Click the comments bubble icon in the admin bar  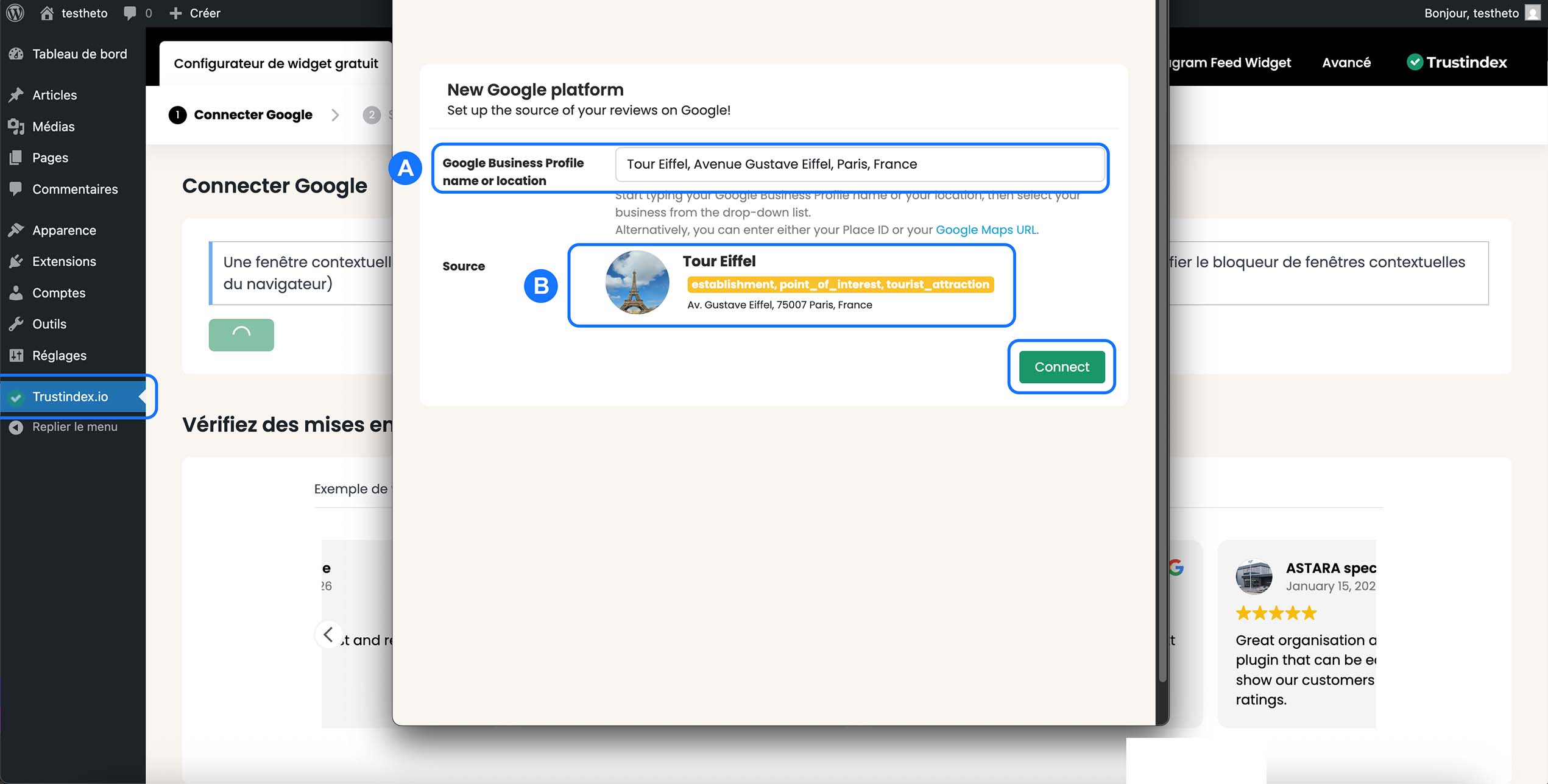[130, 13]
